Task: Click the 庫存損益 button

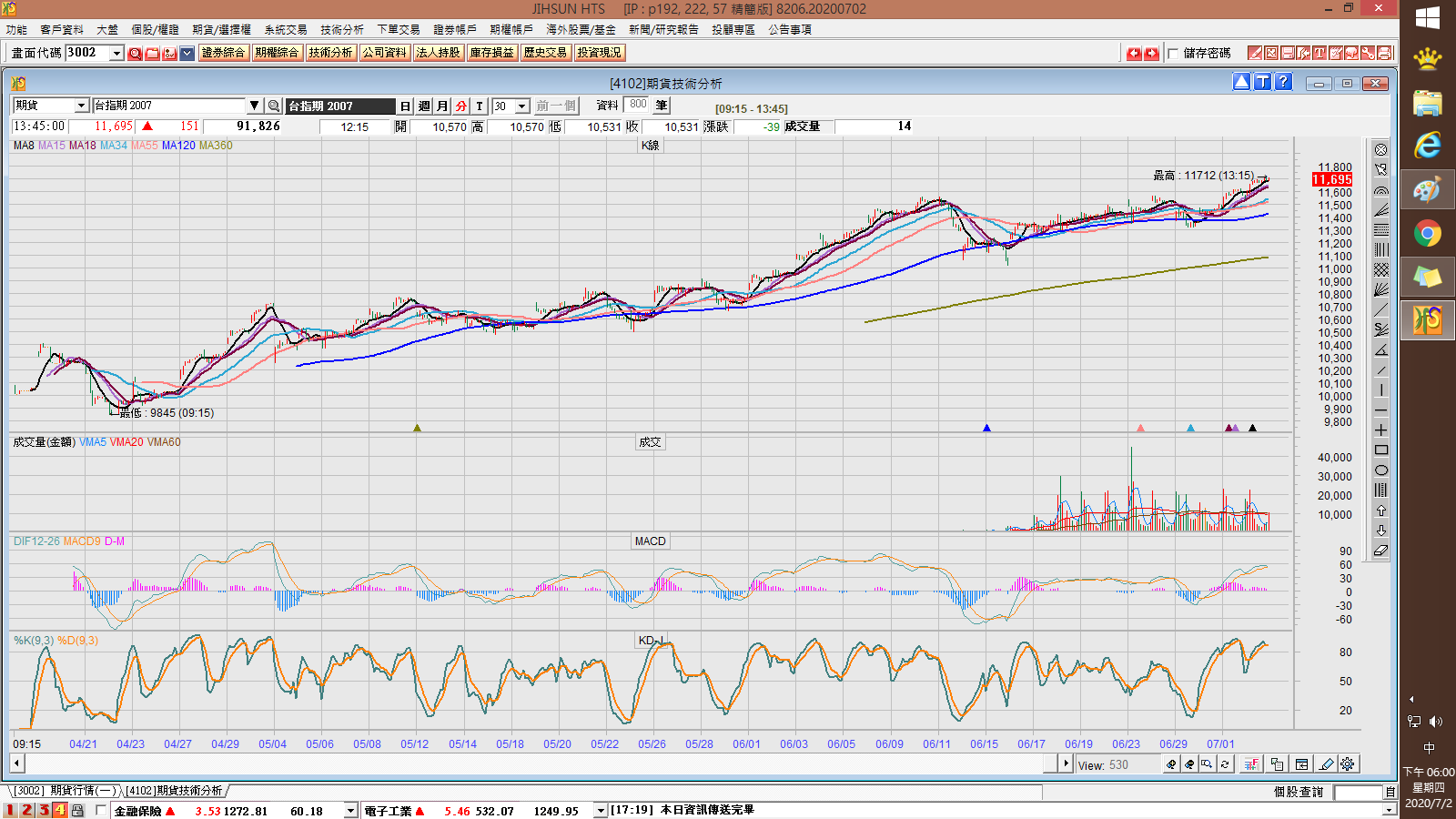Action: point(491,53)
